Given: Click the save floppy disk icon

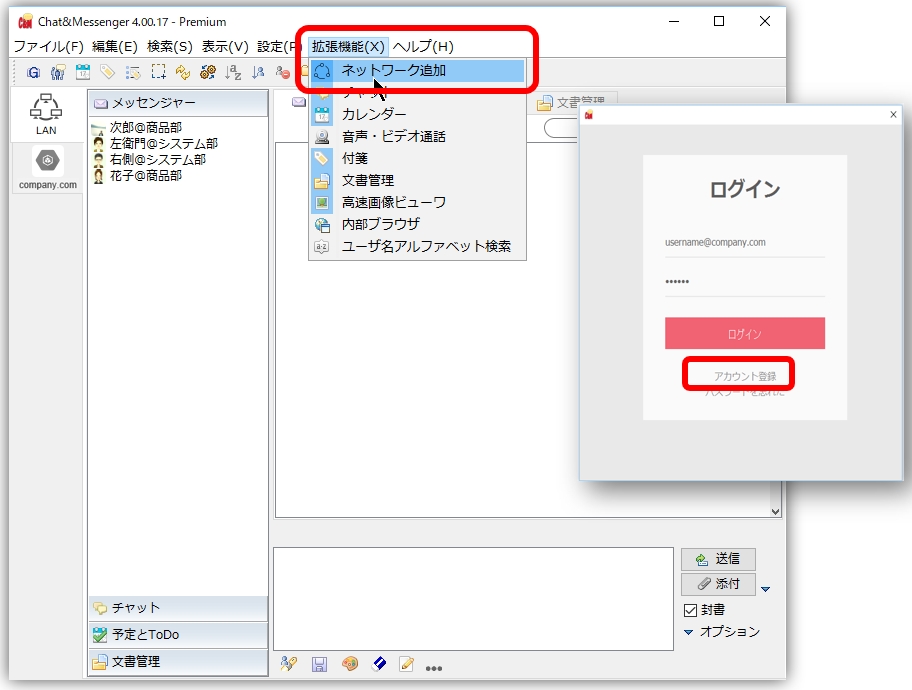Looking at the screenshot, I should (x=319, y=664).
